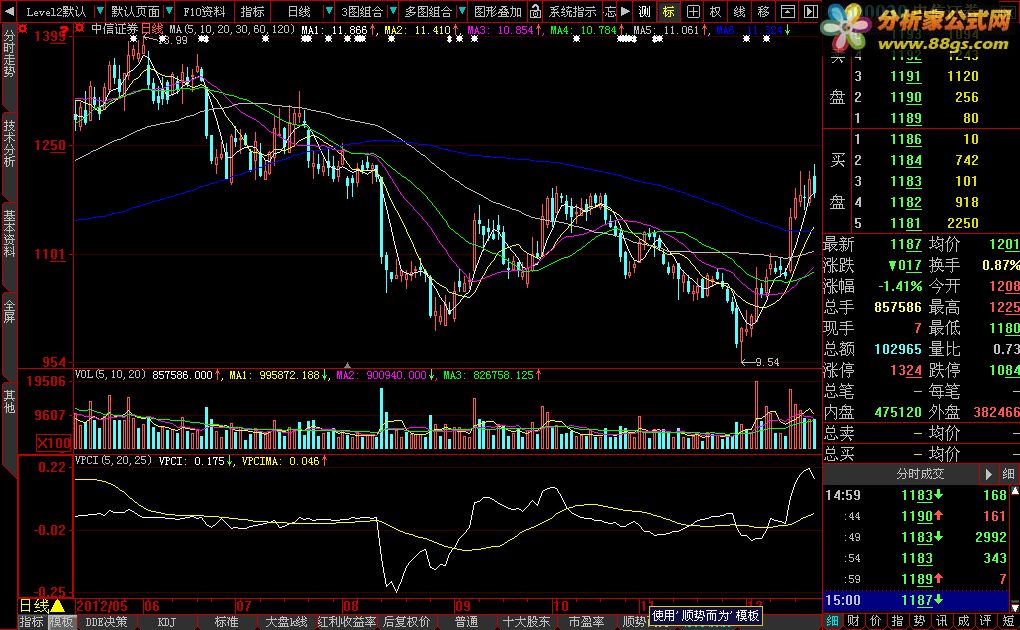Click the 细 detail tab at the bottom right
The width and height of the screenshot is (1020, 630).
click(x=833, y=621)
